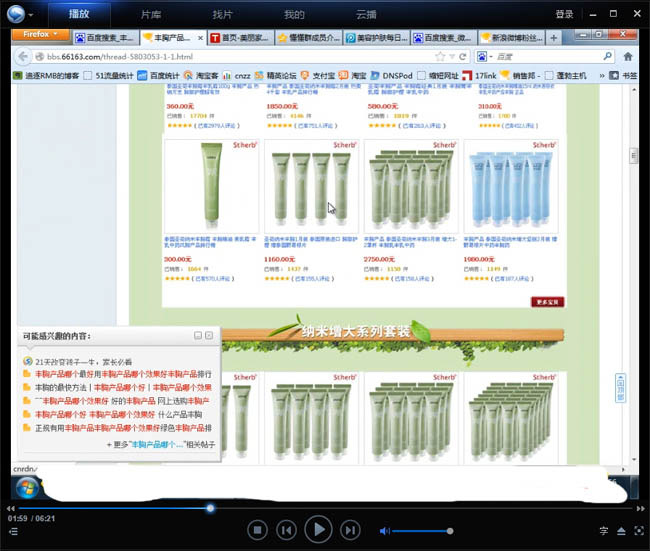Open the search engine selector dropdown
This screenshot has height=551, width=650.
click(x=485, y=56)
